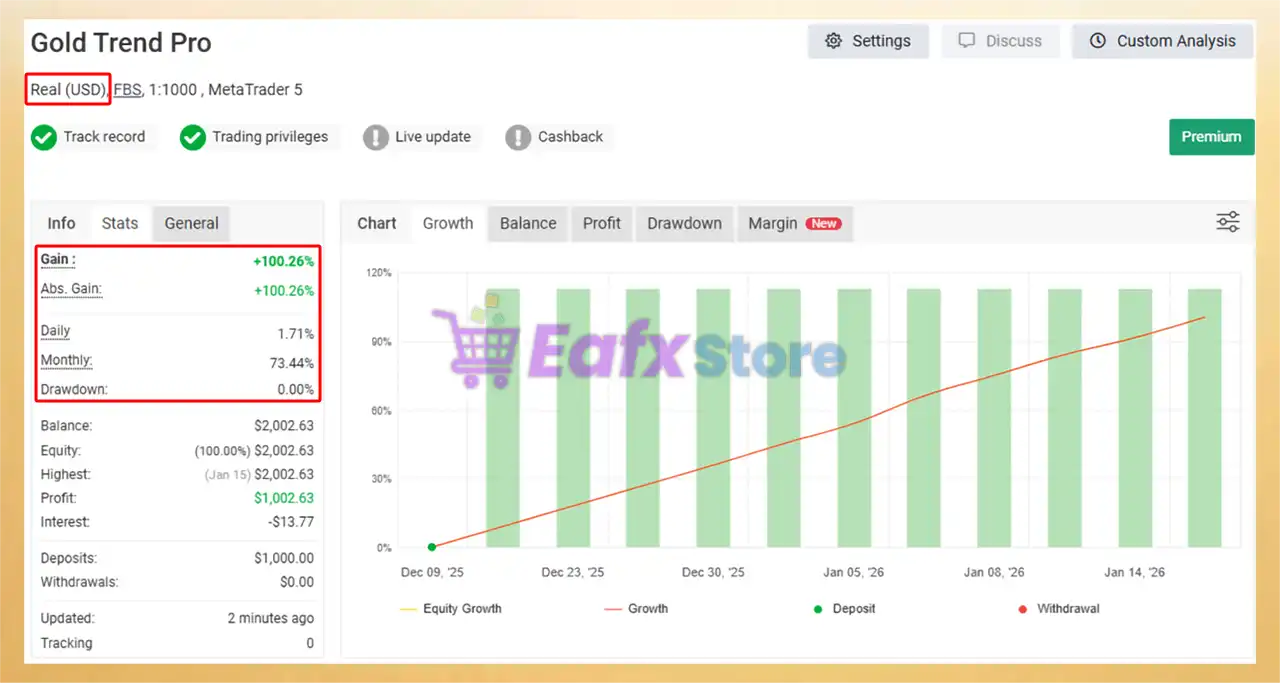Click the speech bubble Discuss icon

[x=967, y=41]
